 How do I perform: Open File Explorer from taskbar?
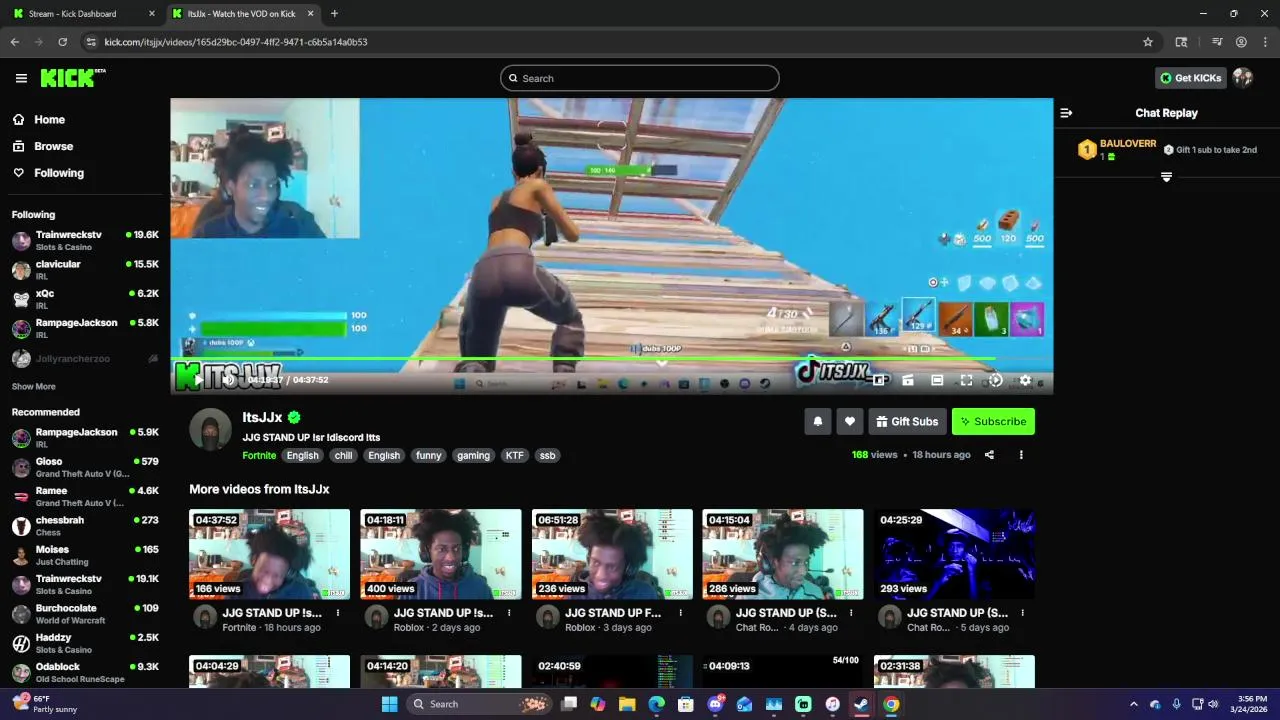[627, 704]
